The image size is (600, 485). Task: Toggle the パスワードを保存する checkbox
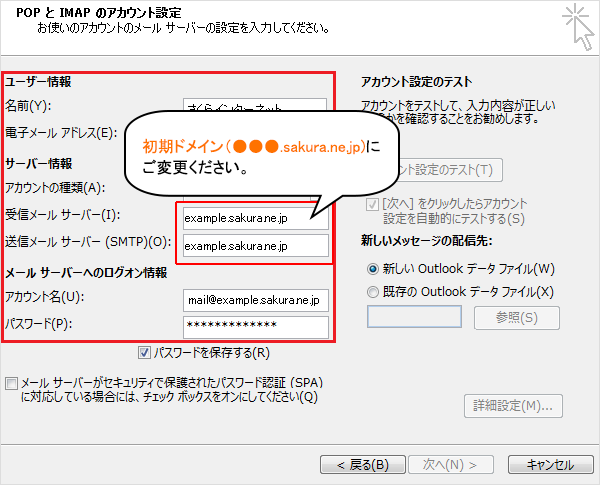pos(146,352)
